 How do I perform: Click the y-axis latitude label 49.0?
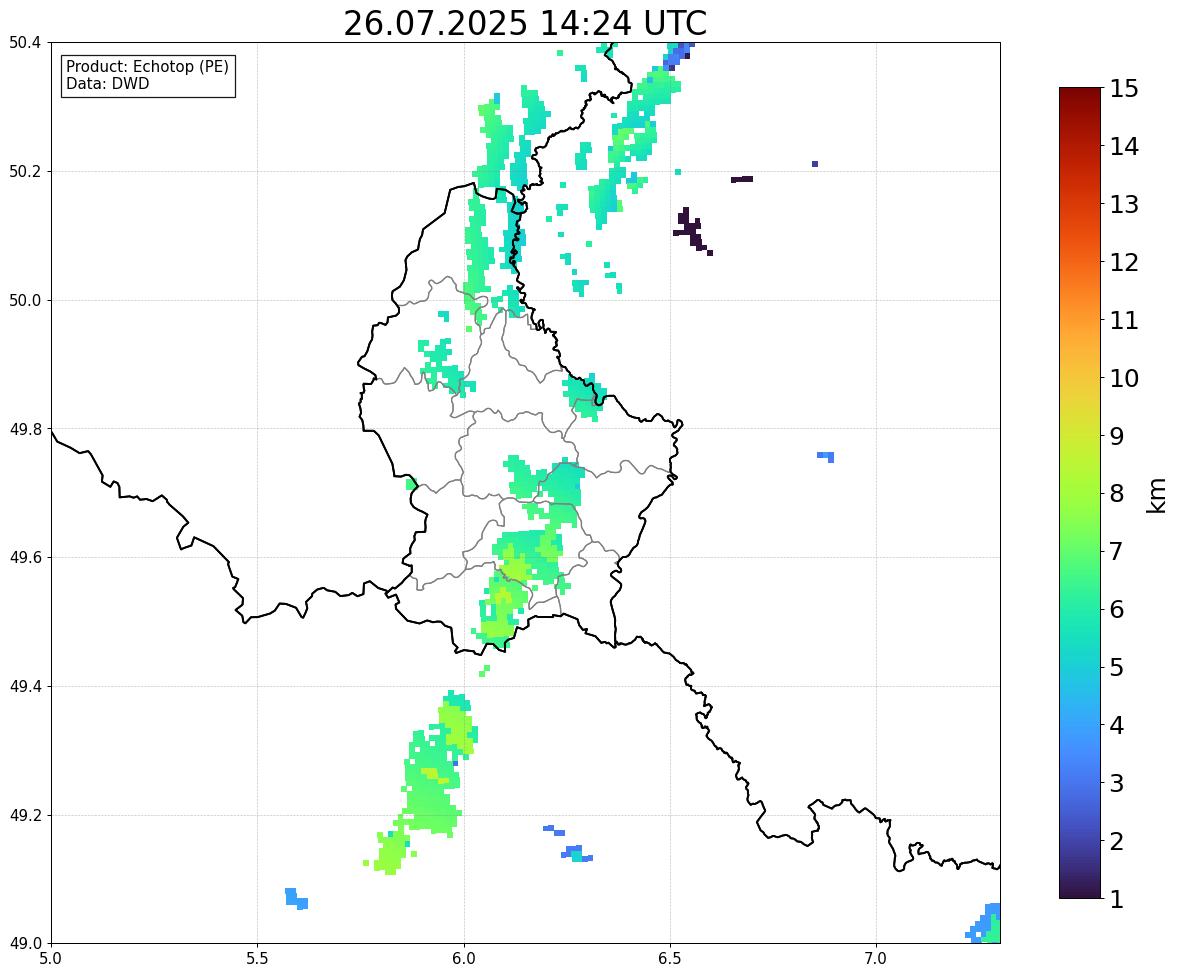pyautogui.click(x=25, y=944)
